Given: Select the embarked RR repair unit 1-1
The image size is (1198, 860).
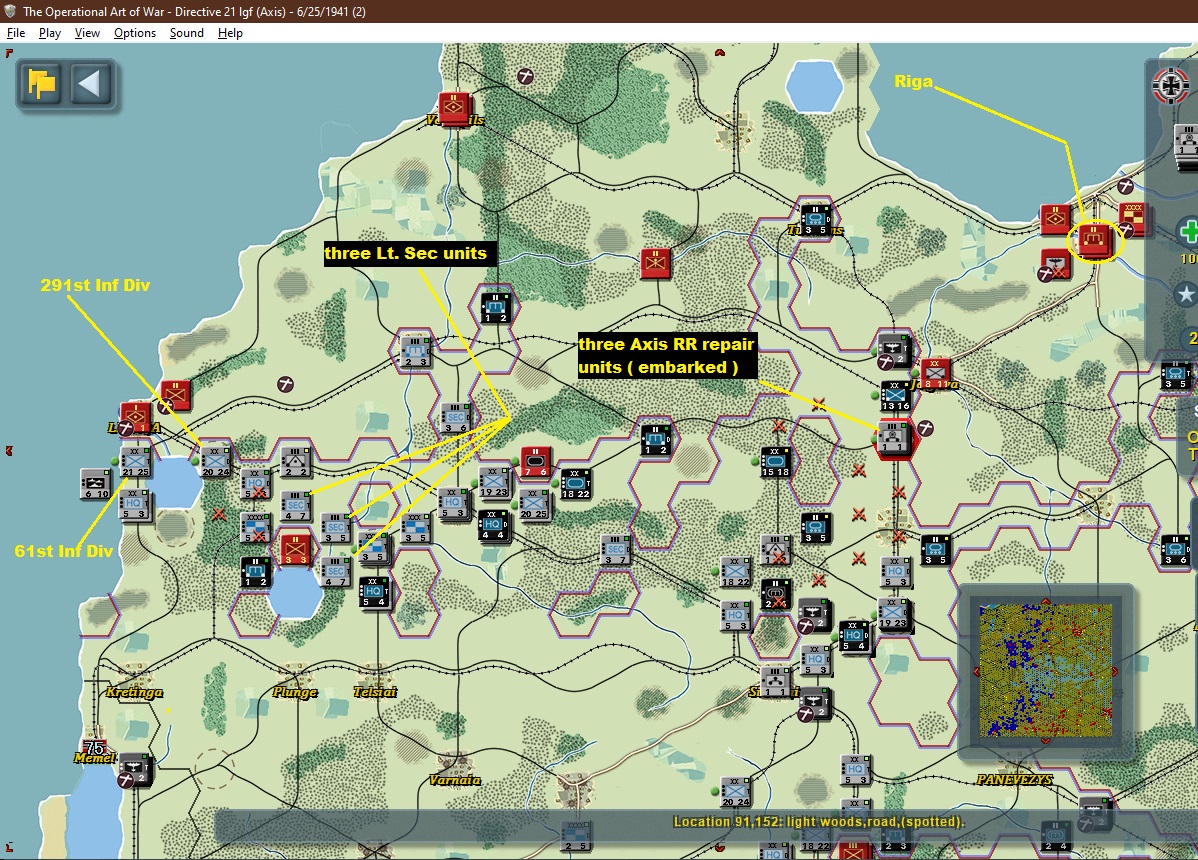Looking at the screenshot, I should (x=893, y=438).
